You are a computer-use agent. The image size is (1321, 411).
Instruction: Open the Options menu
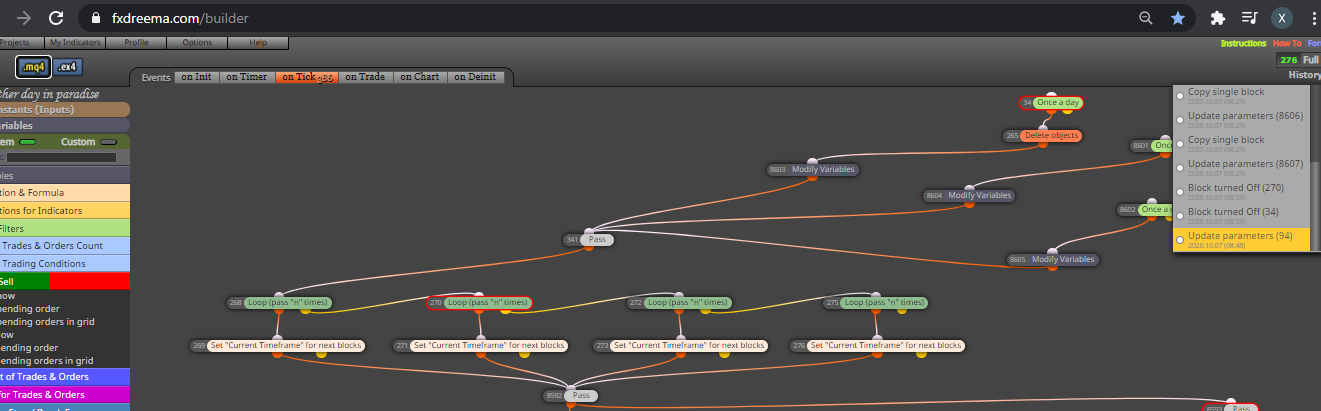[197, 43]
